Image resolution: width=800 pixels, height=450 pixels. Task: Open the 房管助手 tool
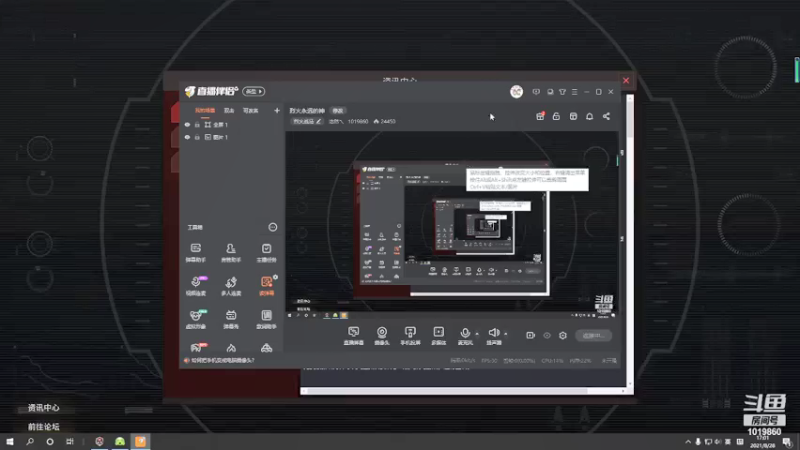(231, 253)
